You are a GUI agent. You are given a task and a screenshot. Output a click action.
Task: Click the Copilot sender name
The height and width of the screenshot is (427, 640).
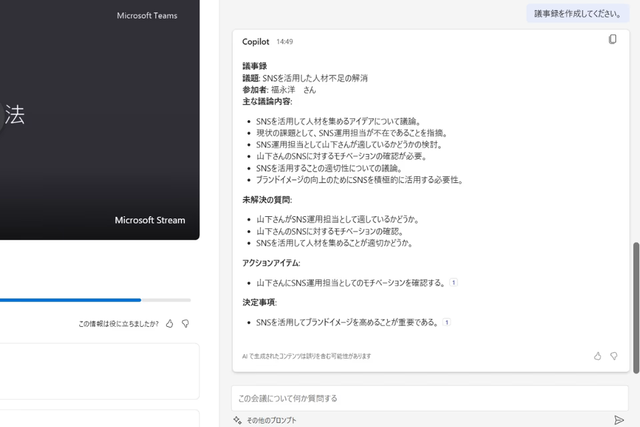pos(256,41)
